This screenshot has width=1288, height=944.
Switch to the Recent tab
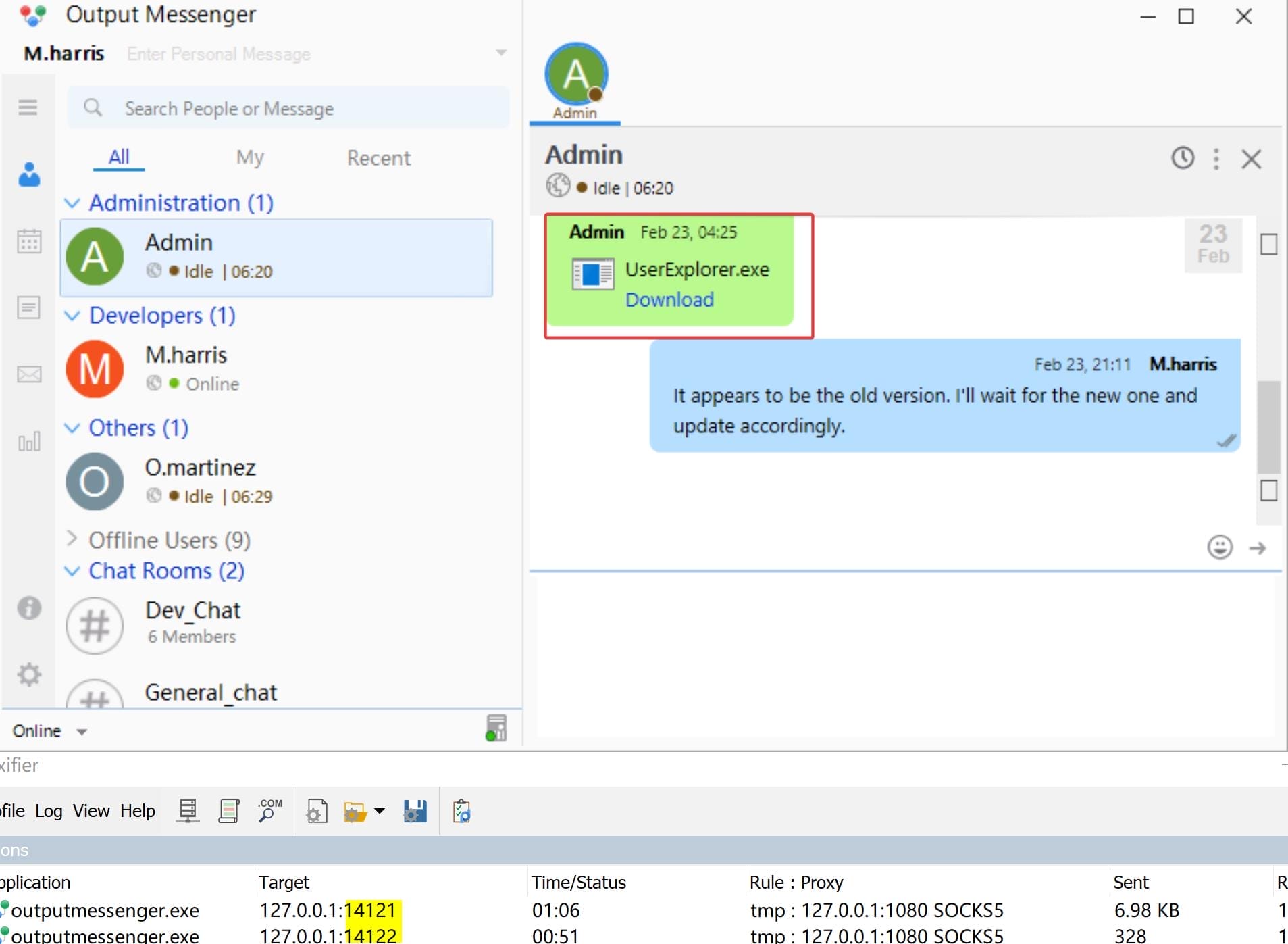[378, 157]
